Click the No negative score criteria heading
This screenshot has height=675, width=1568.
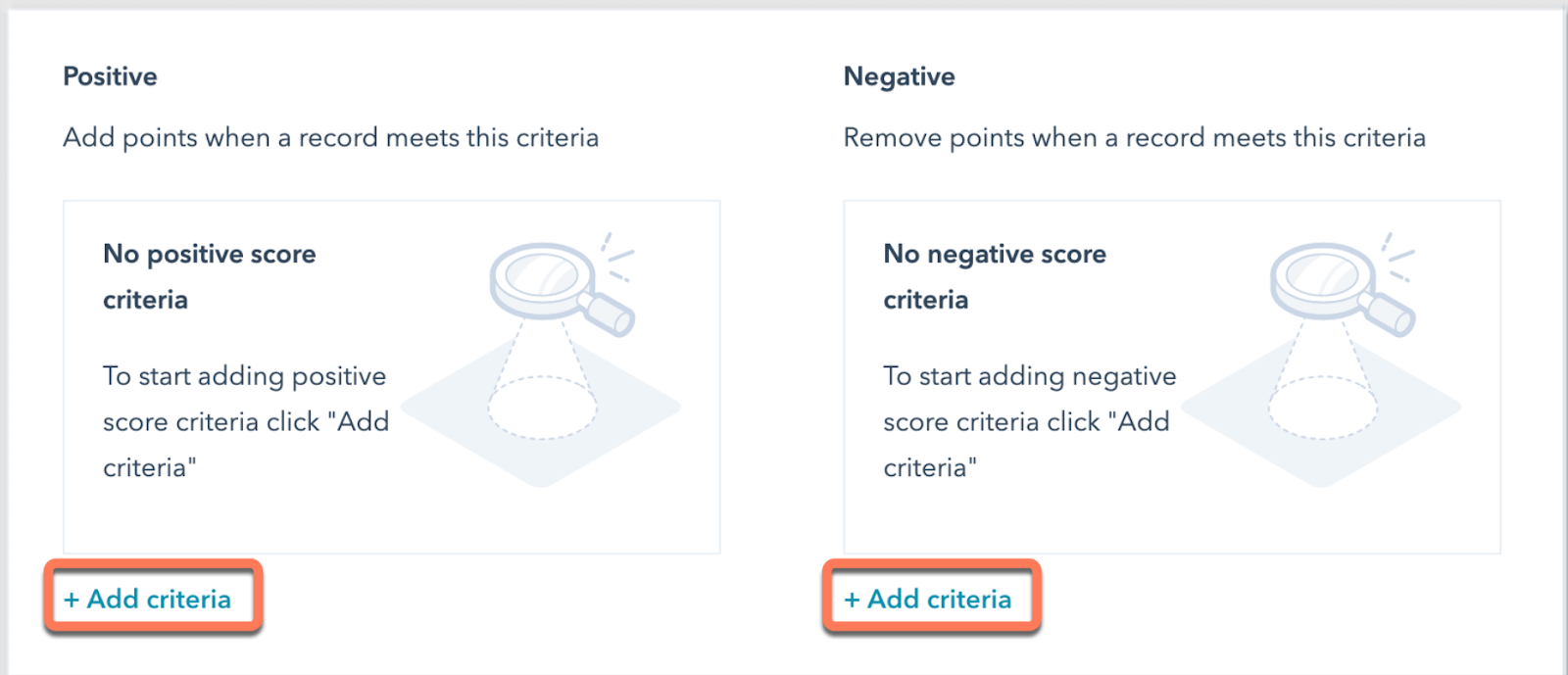(x=994, y=276)
